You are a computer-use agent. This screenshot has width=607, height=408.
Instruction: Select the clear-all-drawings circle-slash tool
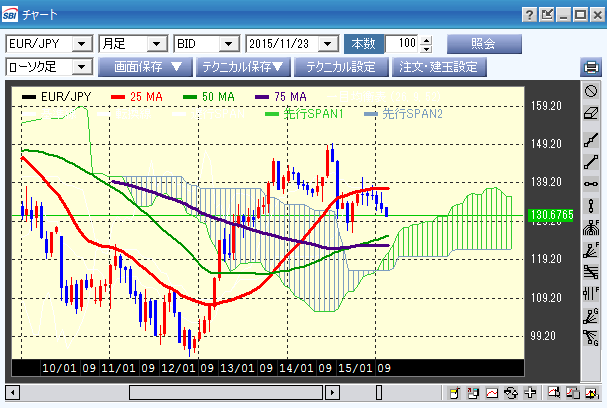(x=591, y=91)
